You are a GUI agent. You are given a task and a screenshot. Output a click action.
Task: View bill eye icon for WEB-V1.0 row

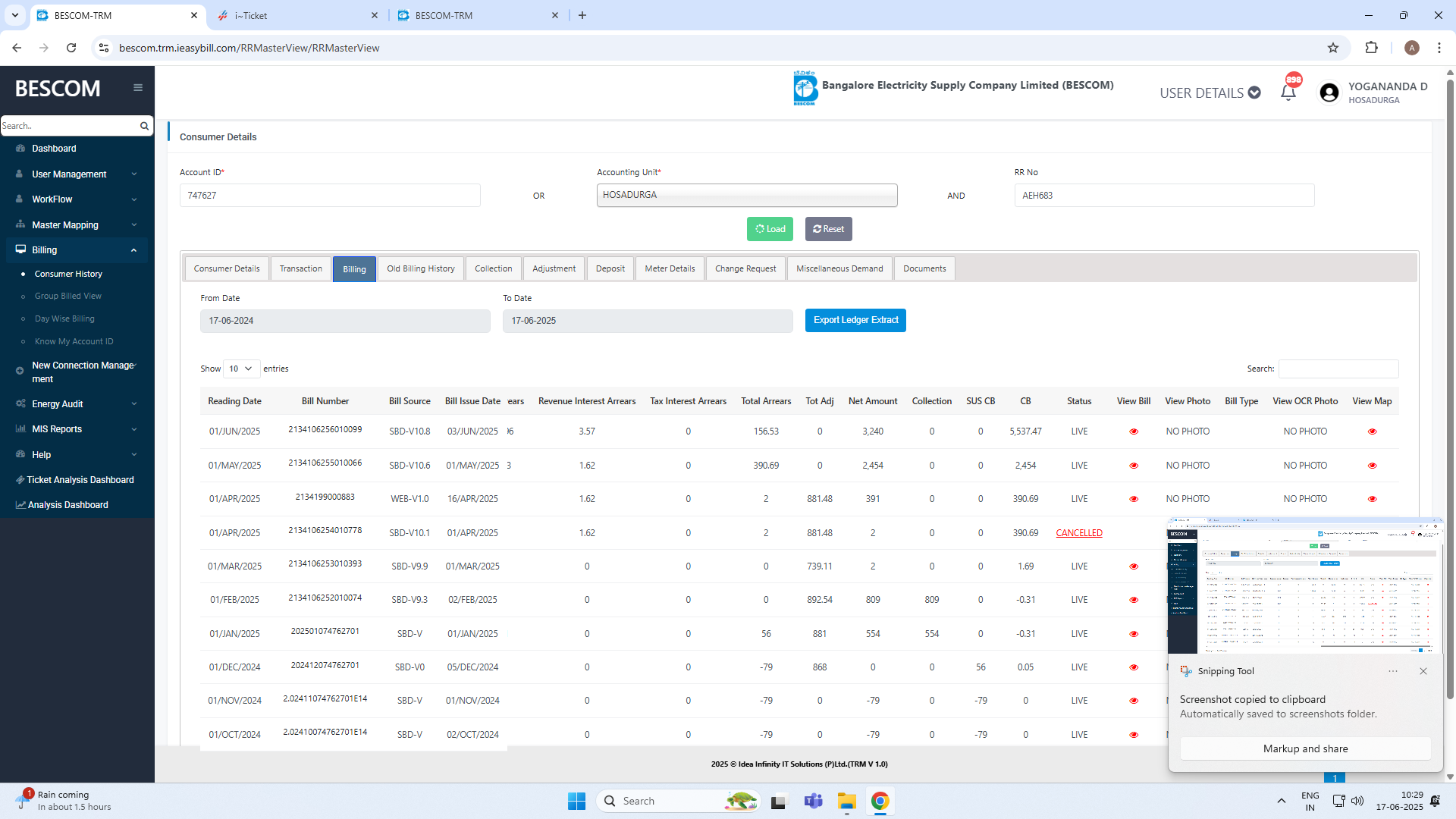tap(1134, 499)
